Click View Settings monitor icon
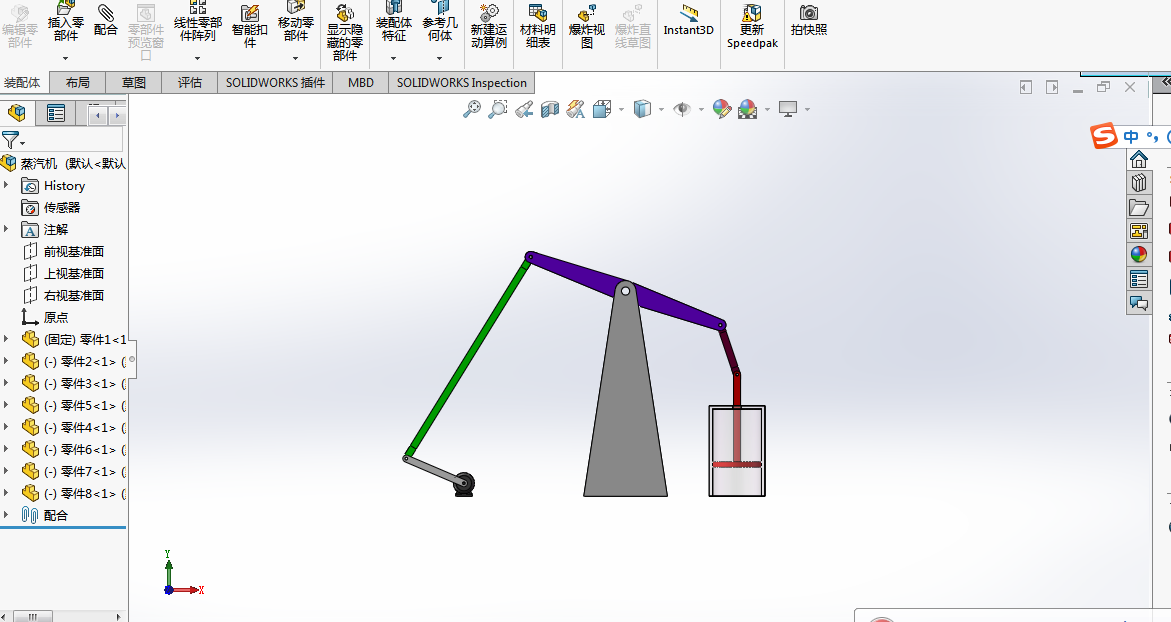This screenshot has width=1171, height=622. (x=788, y=110)
